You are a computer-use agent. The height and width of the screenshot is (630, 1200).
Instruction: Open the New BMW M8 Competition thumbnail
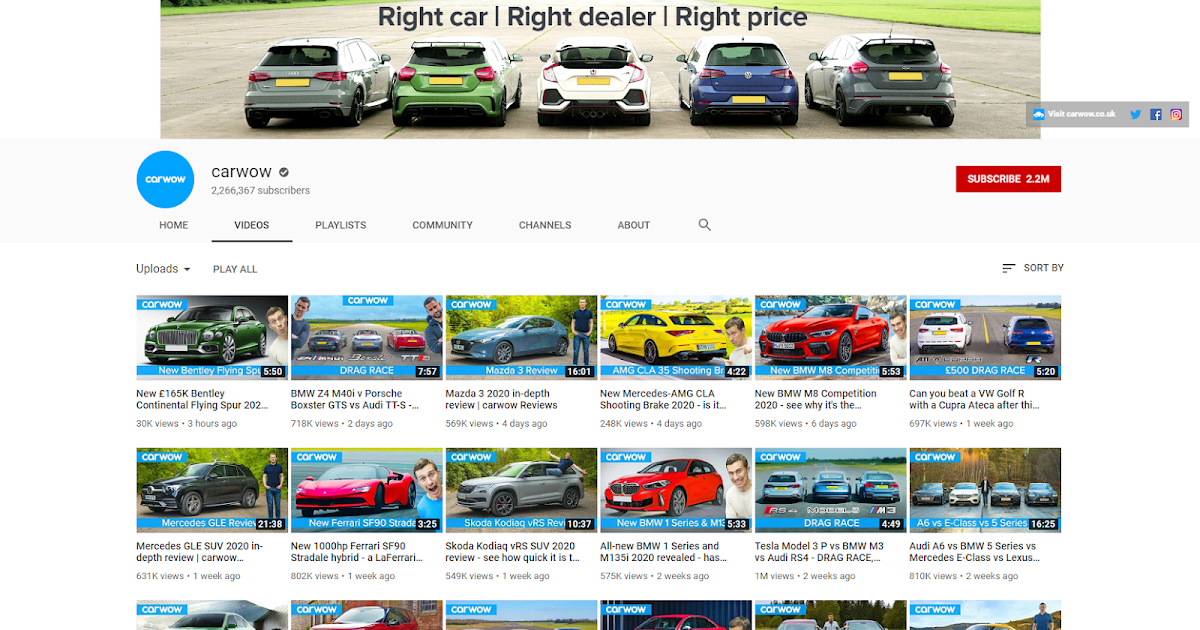coord(831,337)
